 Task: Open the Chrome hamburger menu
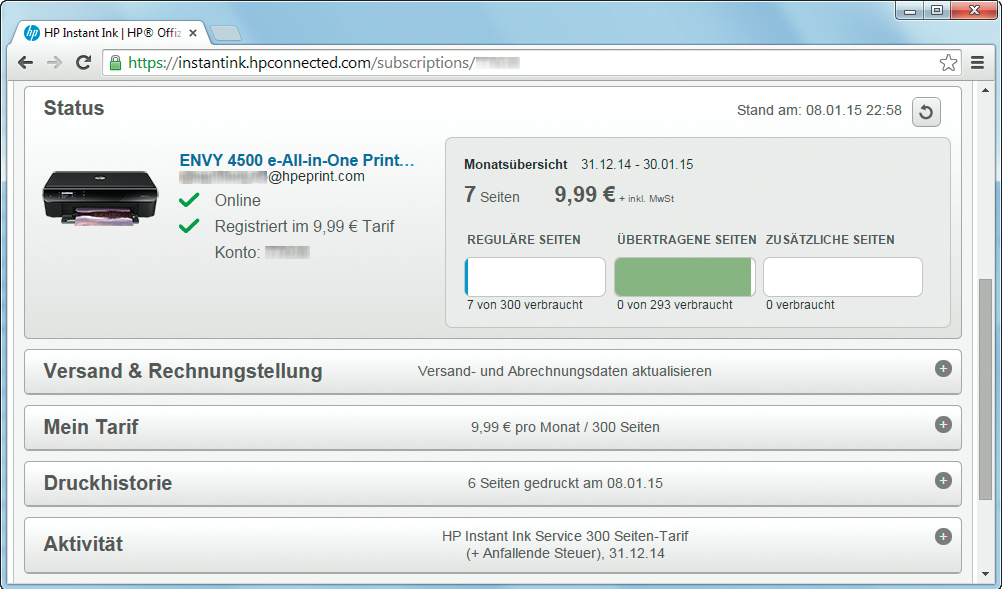[x=977, y=63]
